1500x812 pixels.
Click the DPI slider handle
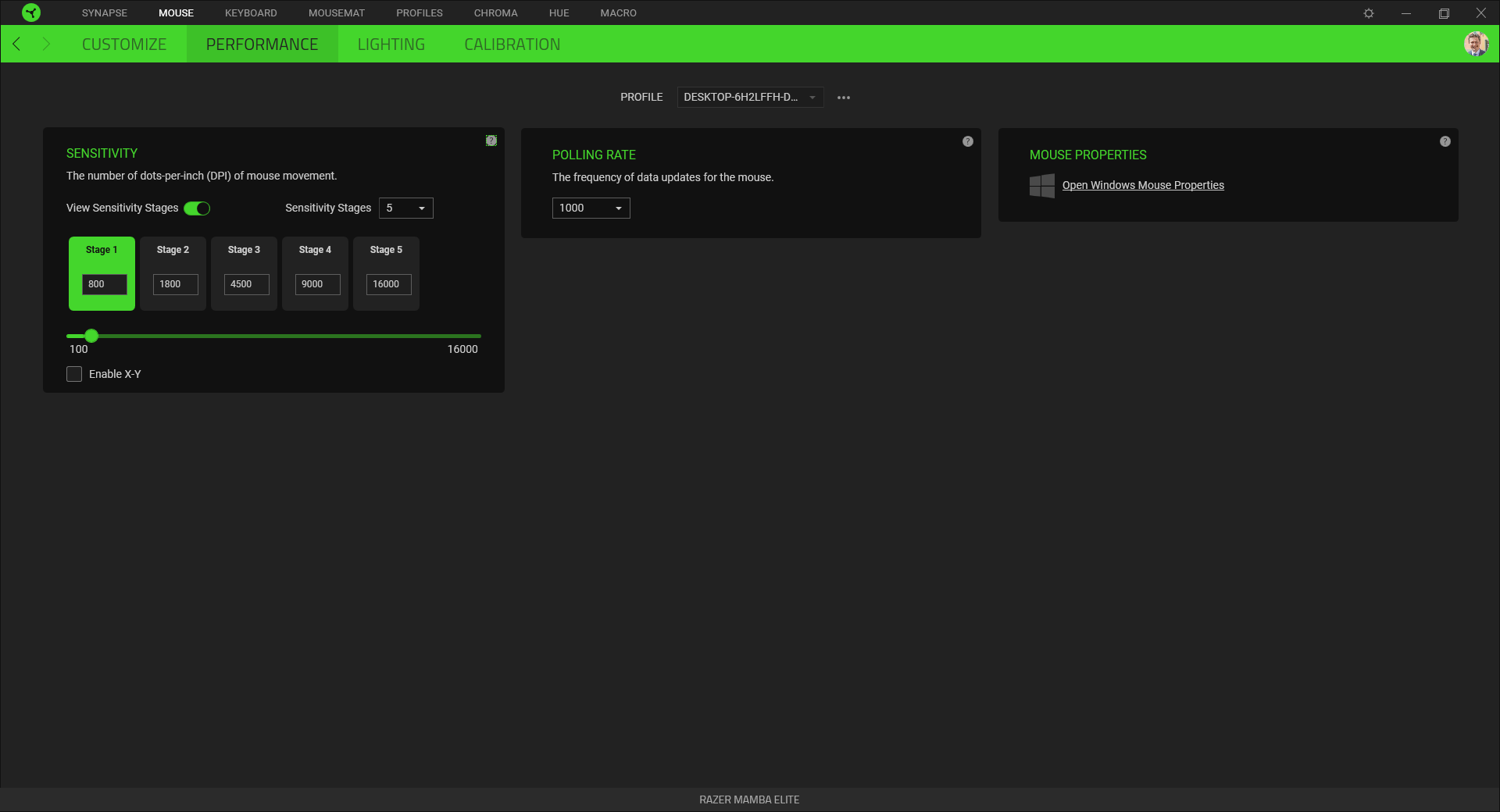(x=91, y=336)
